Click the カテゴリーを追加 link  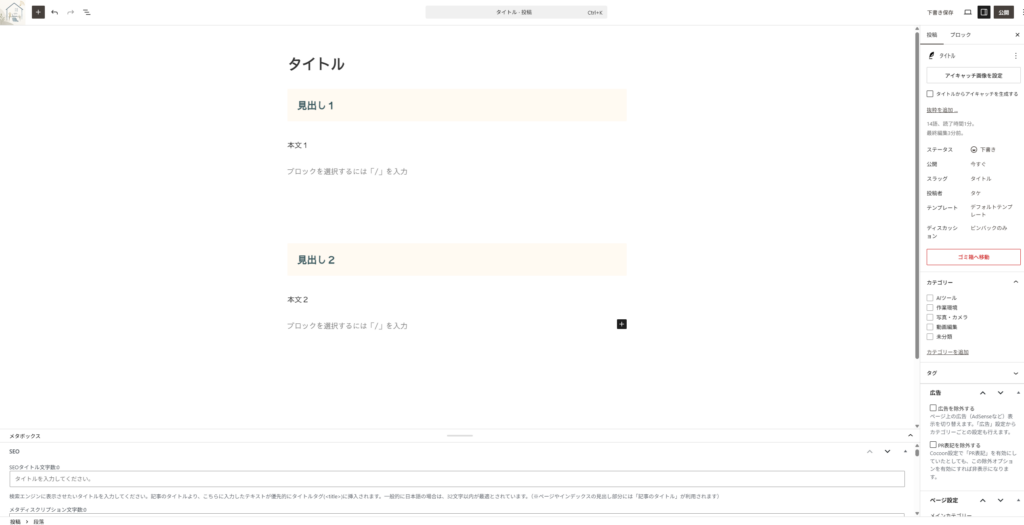click(948, 352)
